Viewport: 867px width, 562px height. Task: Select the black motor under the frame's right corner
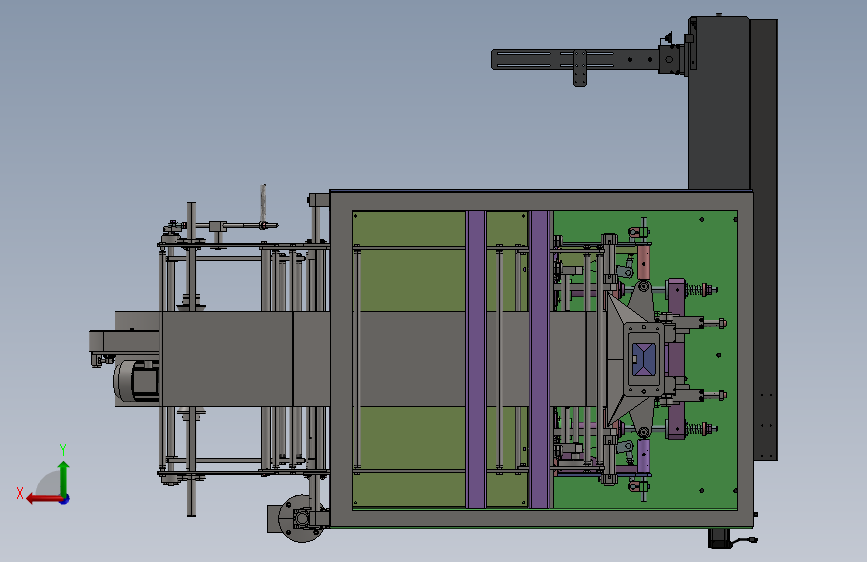click(x=720, y=539)
